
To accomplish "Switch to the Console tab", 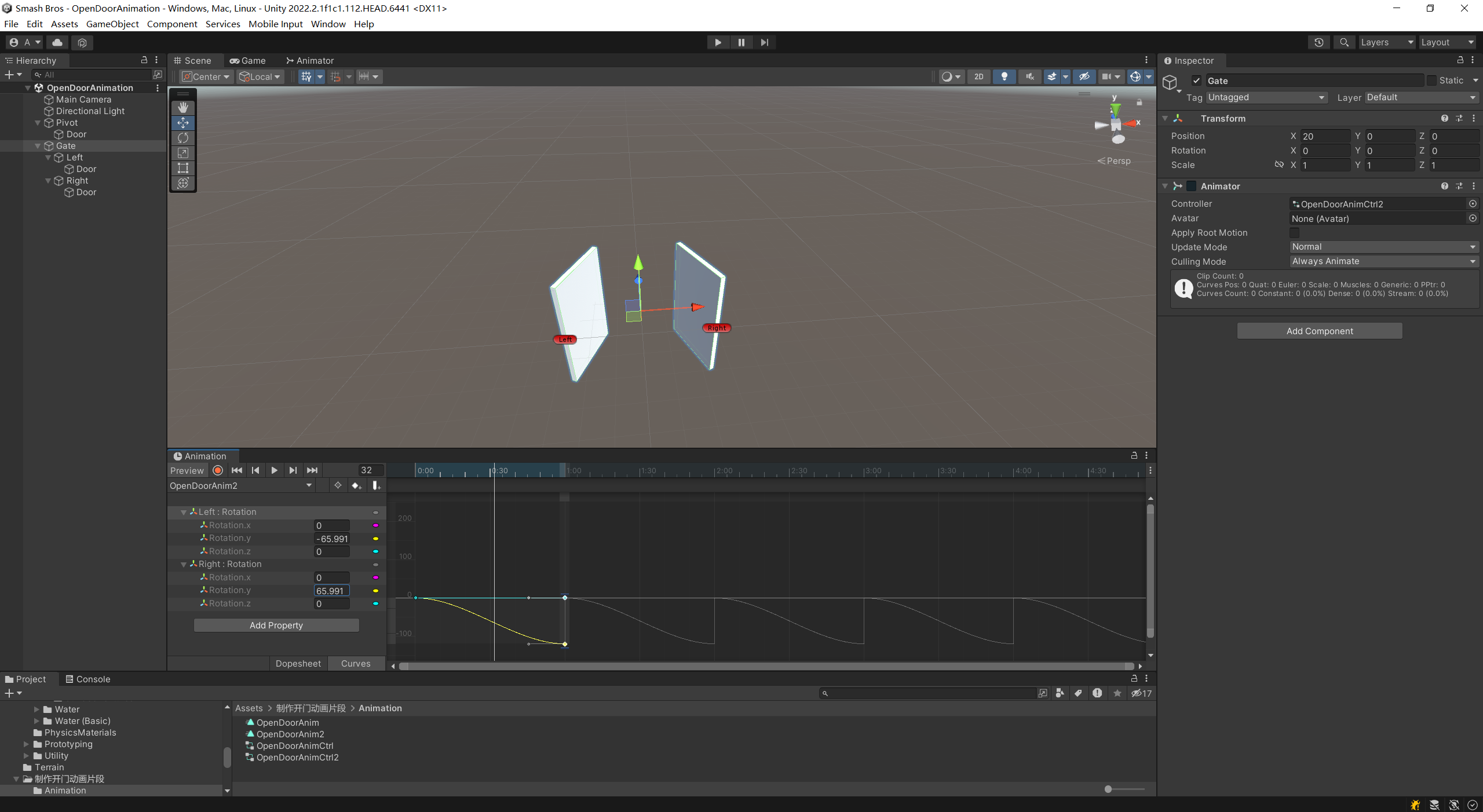I will 87,679.
